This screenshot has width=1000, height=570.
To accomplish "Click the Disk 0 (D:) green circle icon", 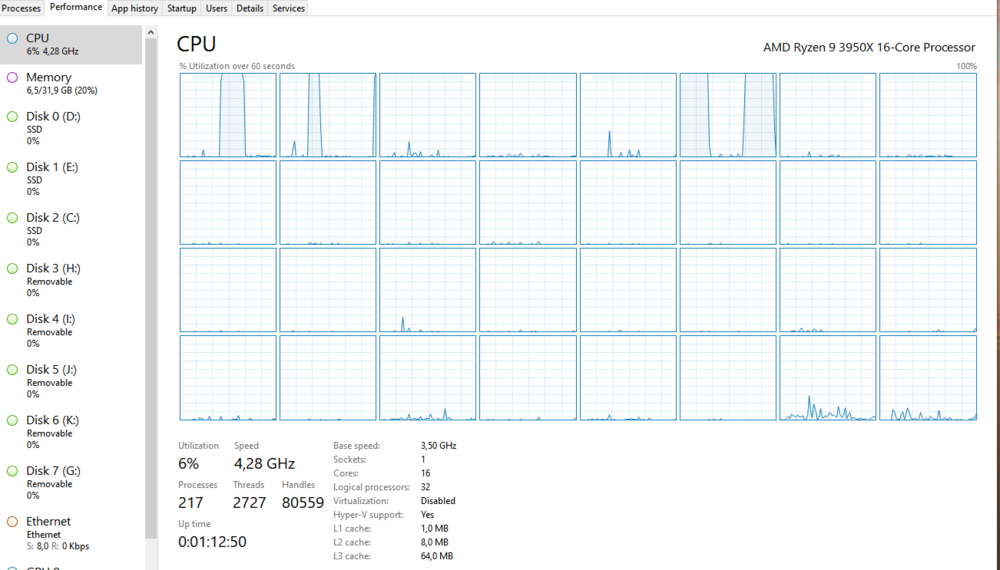I will 12,117.
